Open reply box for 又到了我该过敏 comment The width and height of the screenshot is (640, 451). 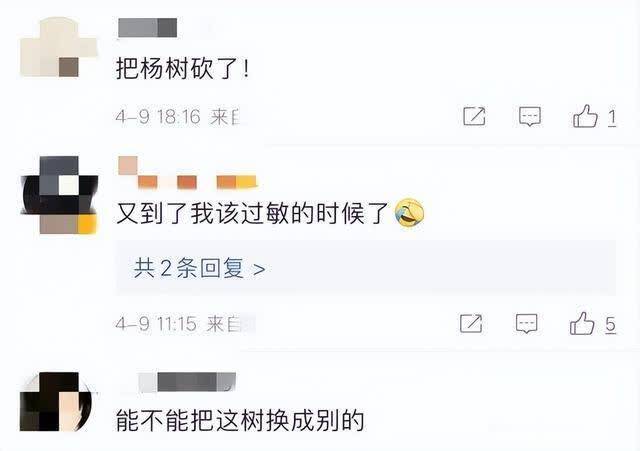click(527, 324)
